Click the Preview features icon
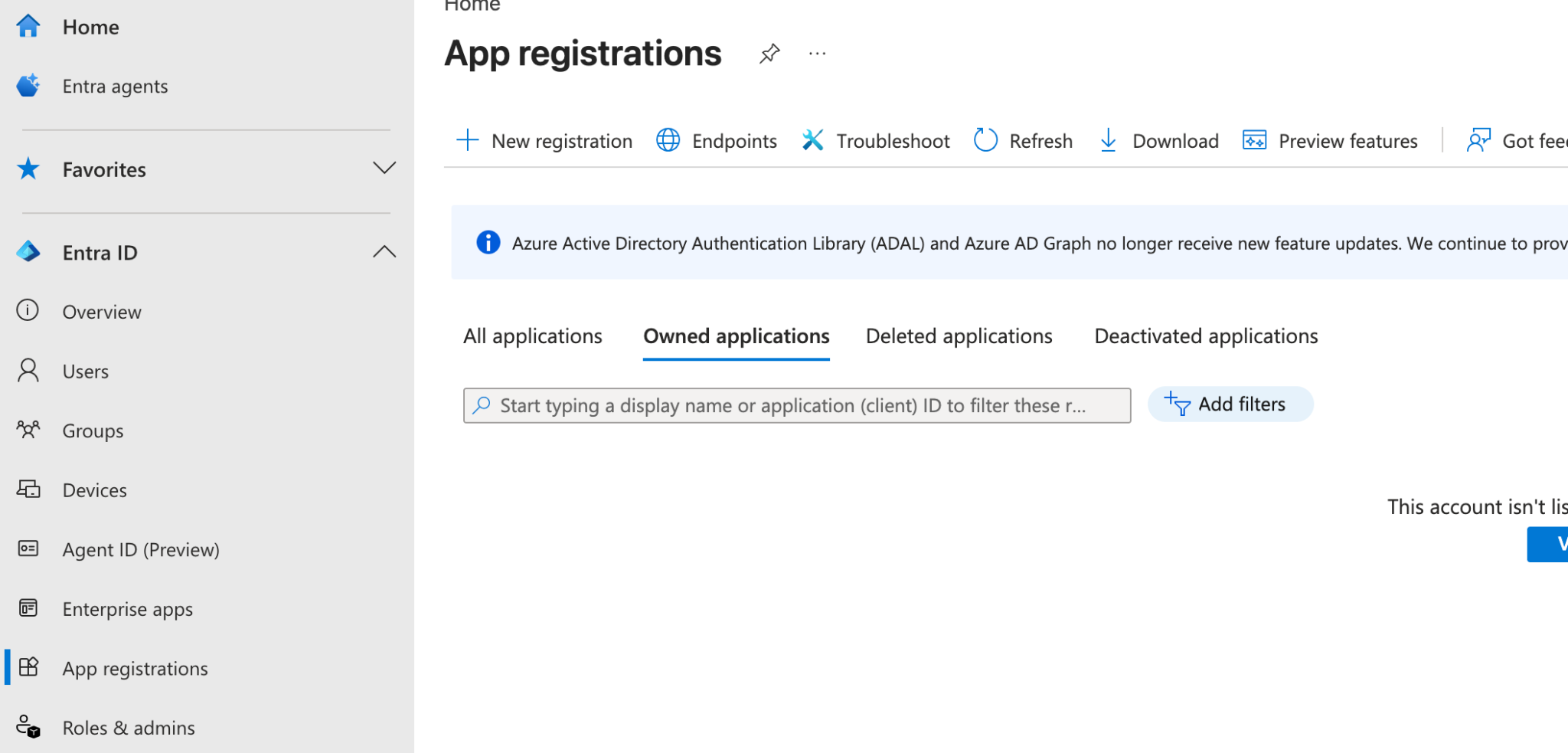Viewport: 1568px width, 753px height. click(x=1254, y=140)
